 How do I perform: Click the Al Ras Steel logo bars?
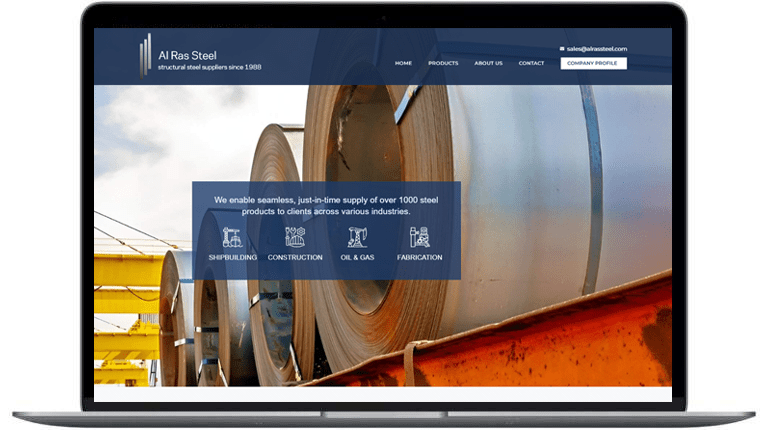pyautogui.click(x=145, y=55)
